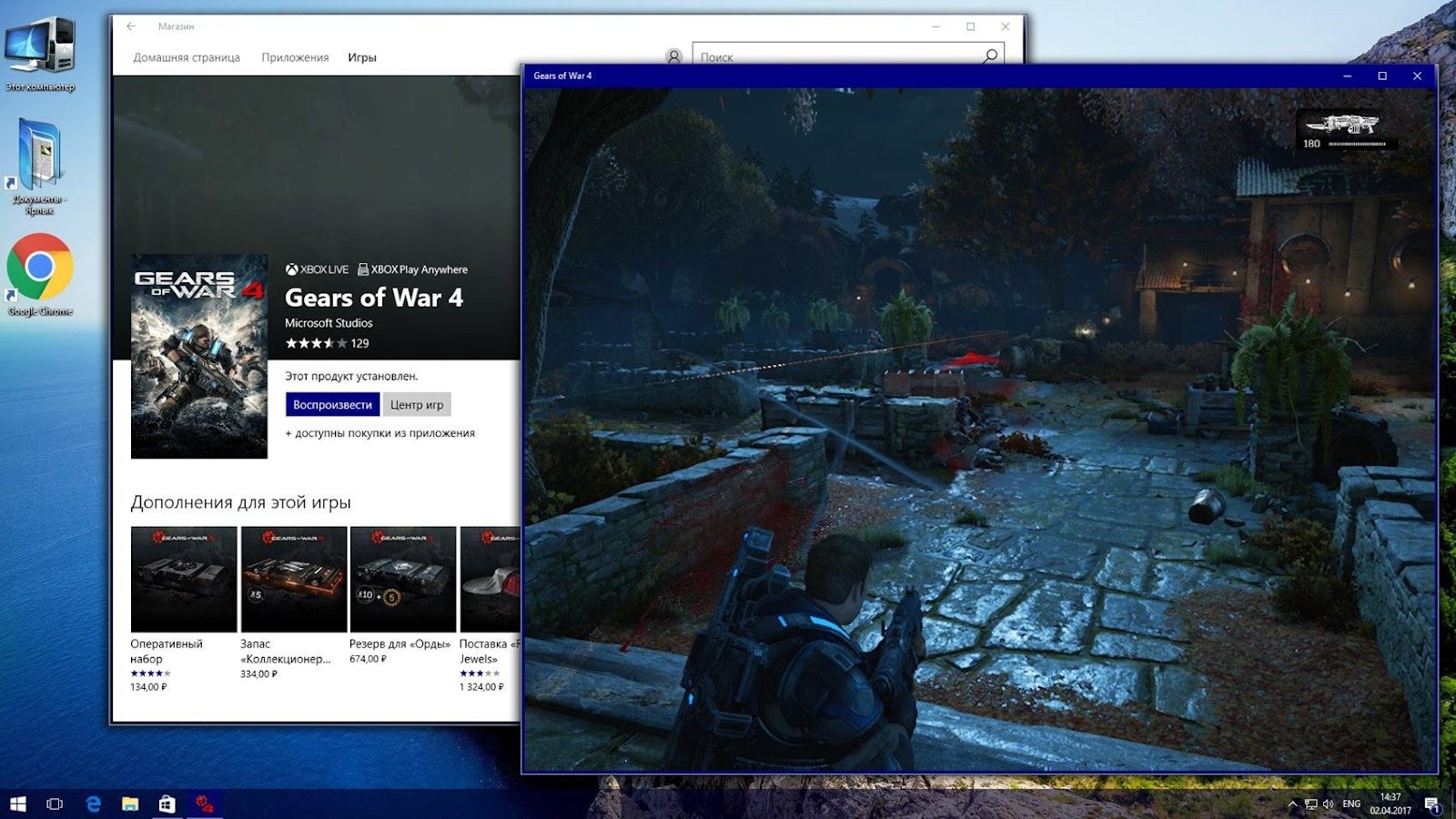Click the Add-ons for this game heading
The image size is (1456, 819).
(240, 502)
